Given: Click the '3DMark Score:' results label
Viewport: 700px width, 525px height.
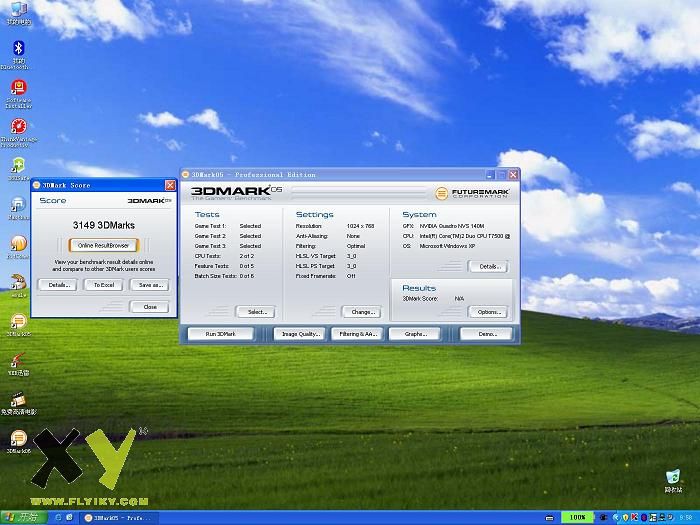Looking at the screenshot, I should click(420, 299).
